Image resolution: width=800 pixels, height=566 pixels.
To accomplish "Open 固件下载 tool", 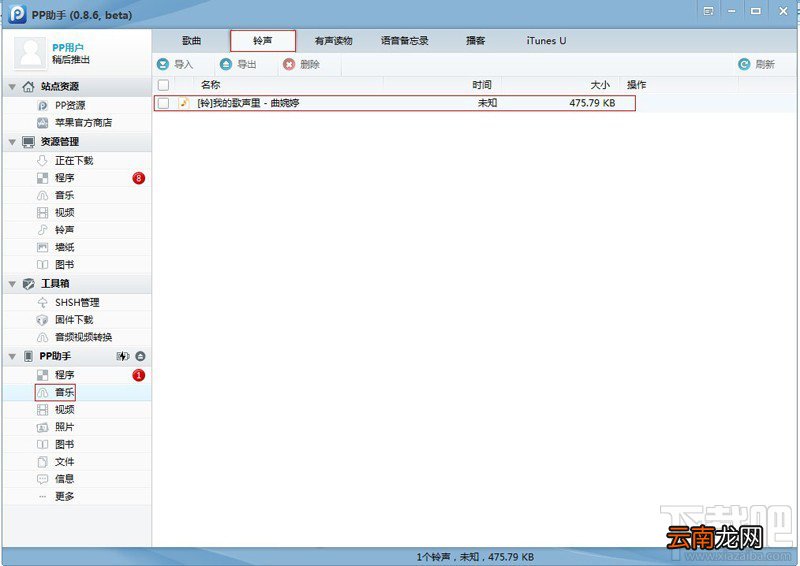I will click(x=74, y=320).
